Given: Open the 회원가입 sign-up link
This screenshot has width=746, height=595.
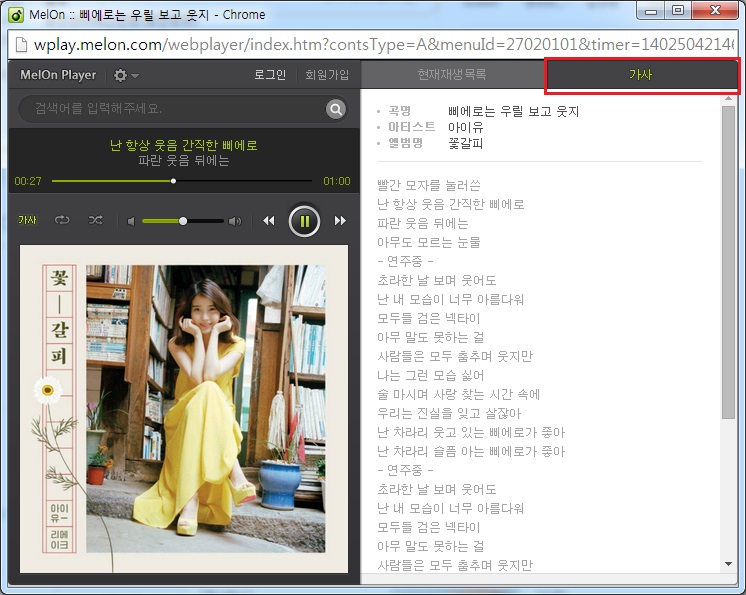Looking at the screenshot, I should pyautogui.click(x=327, y=75).
